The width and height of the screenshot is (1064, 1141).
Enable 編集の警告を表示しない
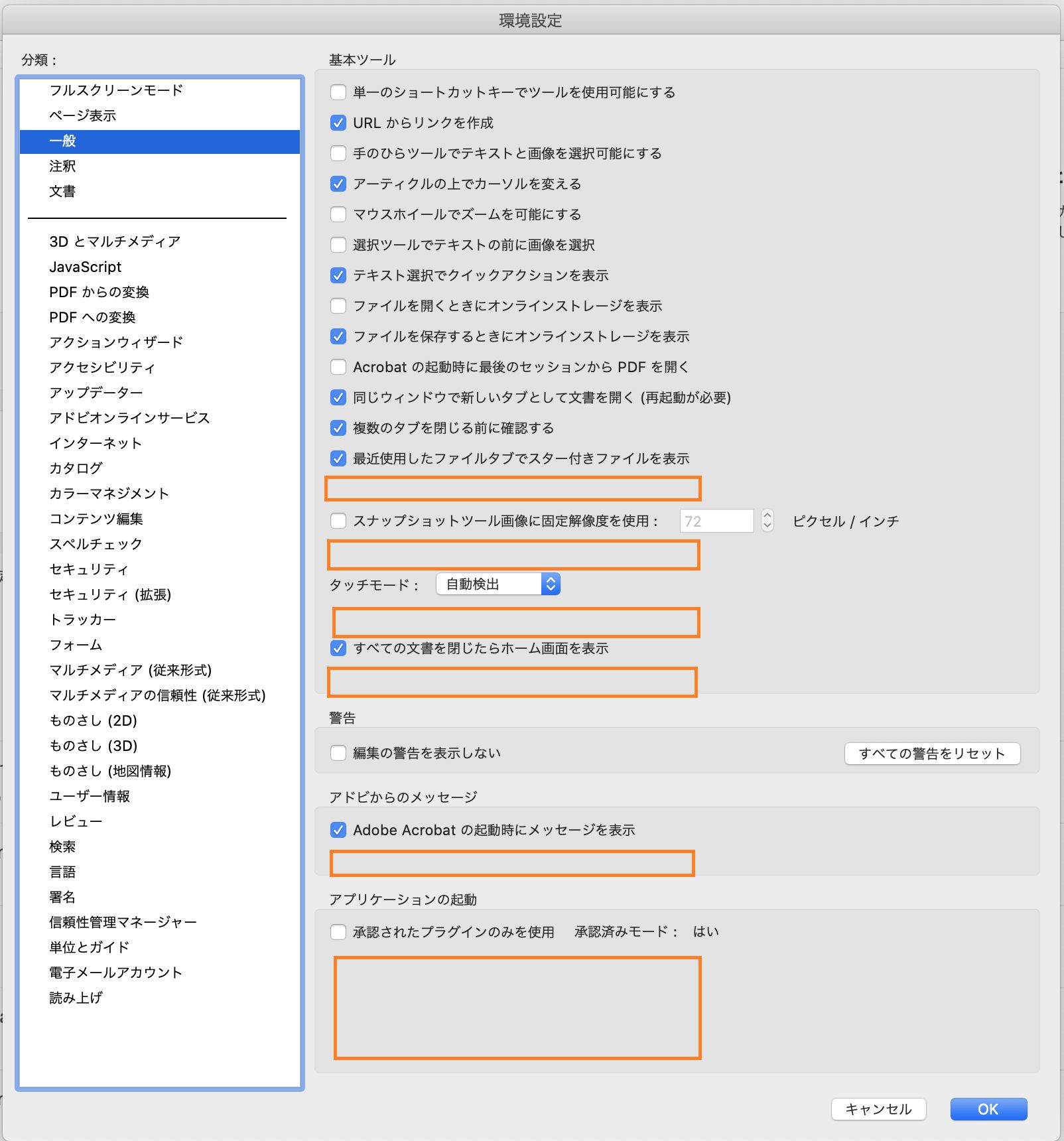(x=338, y=753)
